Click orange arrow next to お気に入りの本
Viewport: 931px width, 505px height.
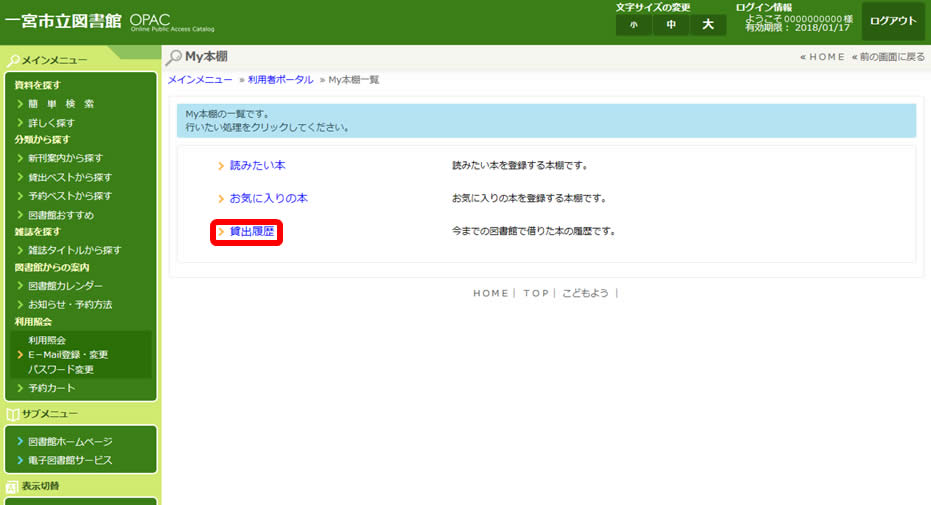221,199
